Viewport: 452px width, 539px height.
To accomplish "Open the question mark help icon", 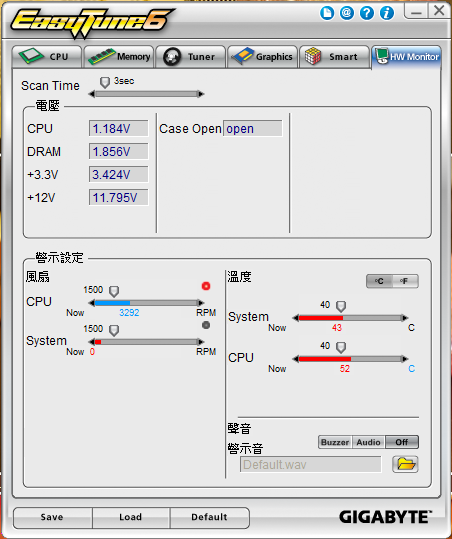I will pos(367,13).
